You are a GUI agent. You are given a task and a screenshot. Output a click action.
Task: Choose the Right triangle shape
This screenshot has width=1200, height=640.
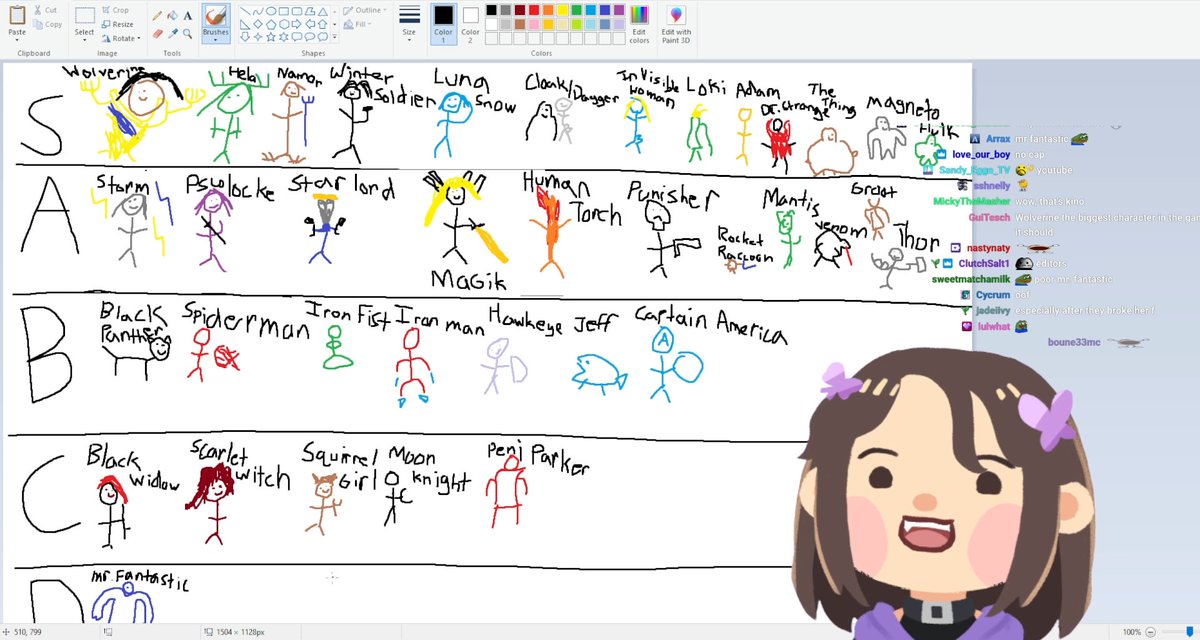pos(244,25)
